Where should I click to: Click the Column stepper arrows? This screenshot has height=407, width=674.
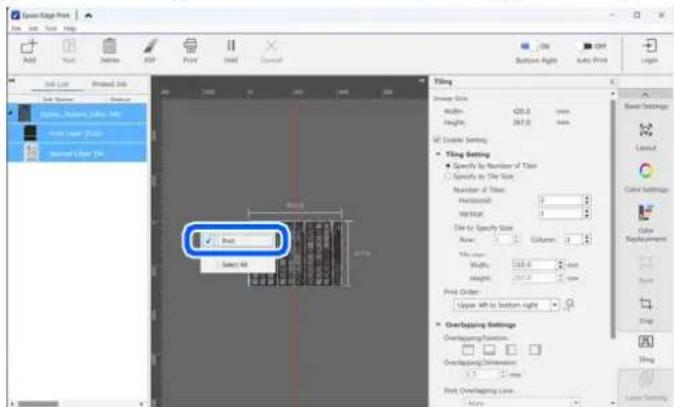(x=587, y=239)
